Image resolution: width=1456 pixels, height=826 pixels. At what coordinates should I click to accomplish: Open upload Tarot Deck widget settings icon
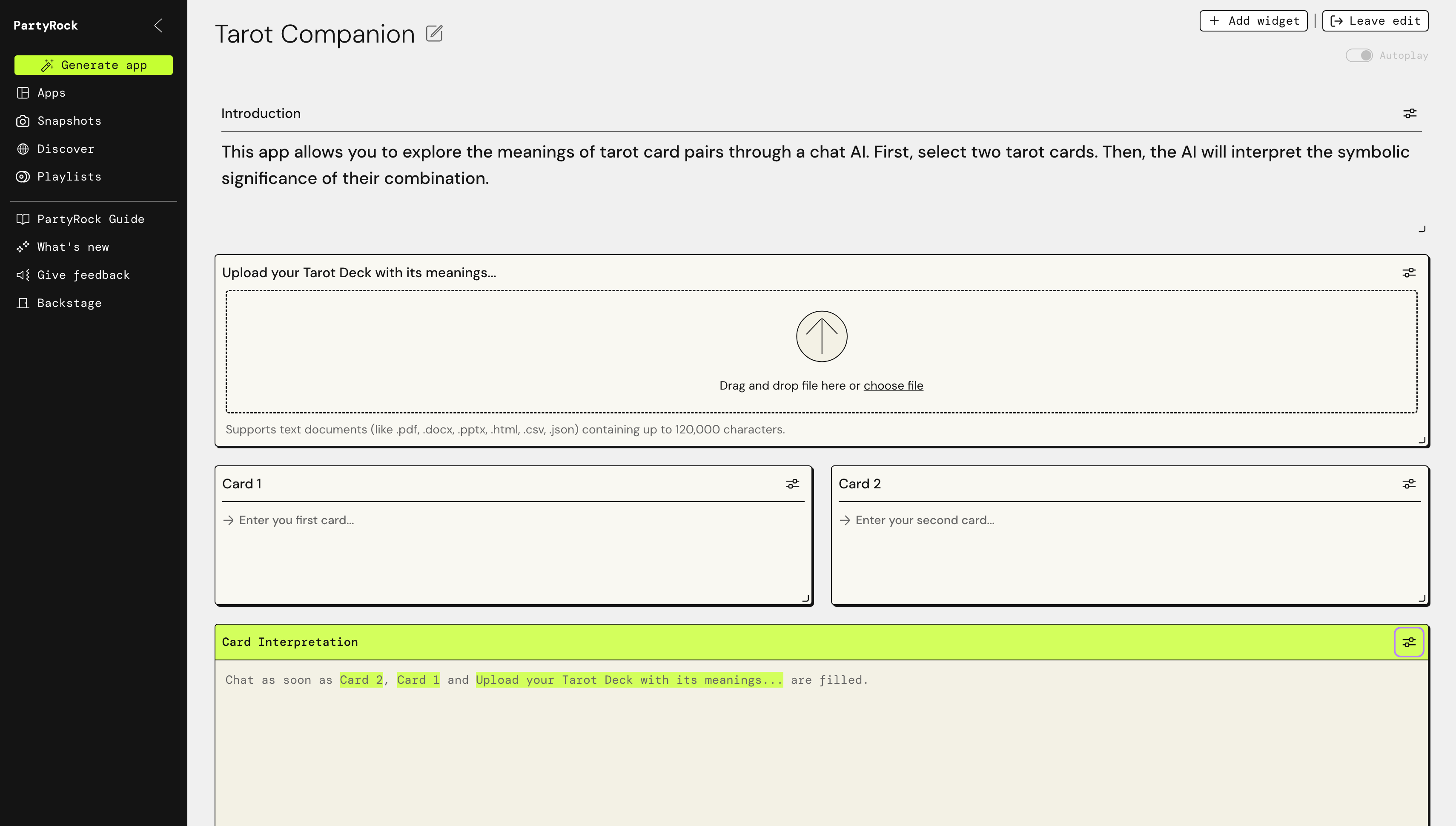(1409, 273)
